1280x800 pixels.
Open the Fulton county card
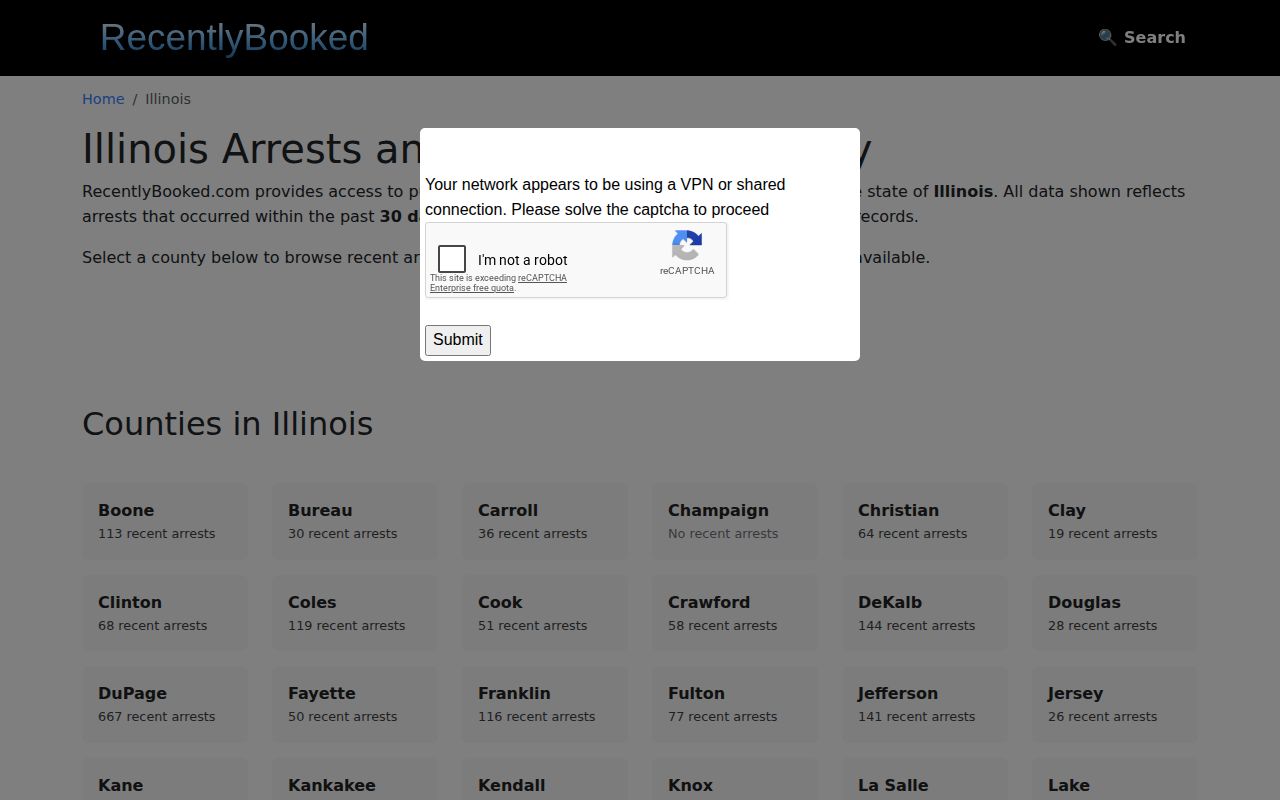tap(735, 704)
